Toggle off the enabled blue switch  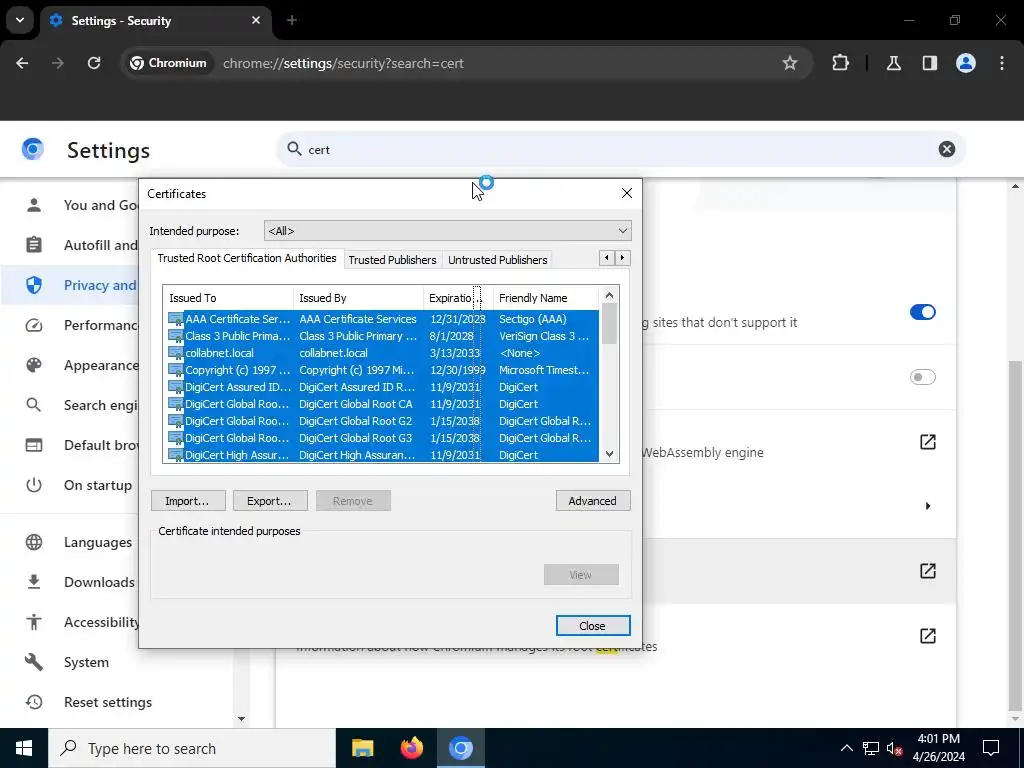(x=922, y=312)
